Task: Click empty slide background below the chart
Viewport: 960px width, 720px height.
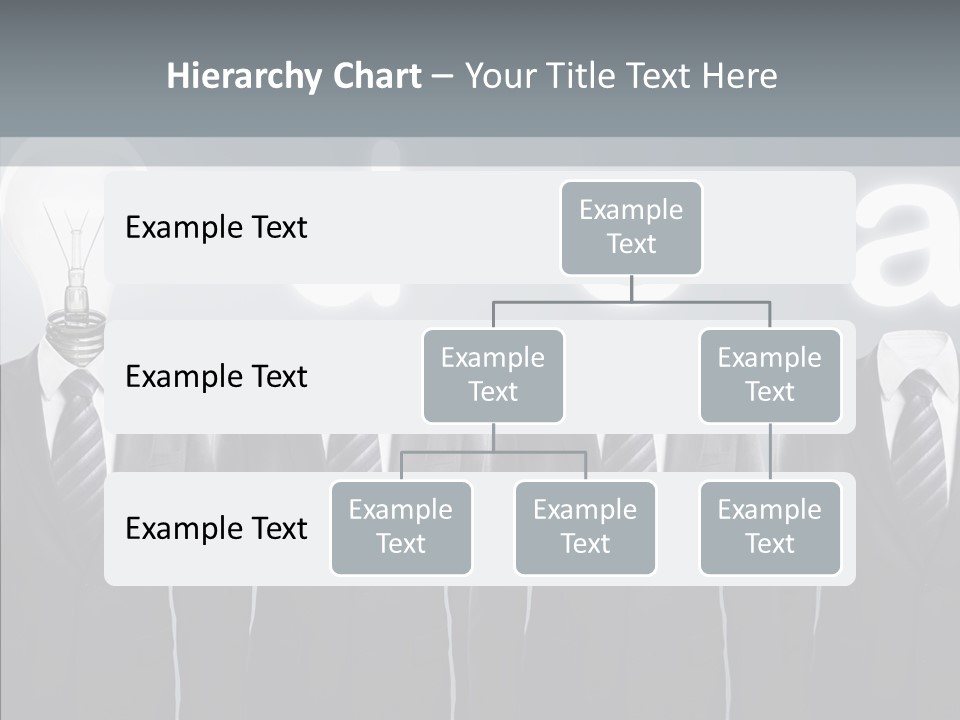Action: (x=480, y=650)
